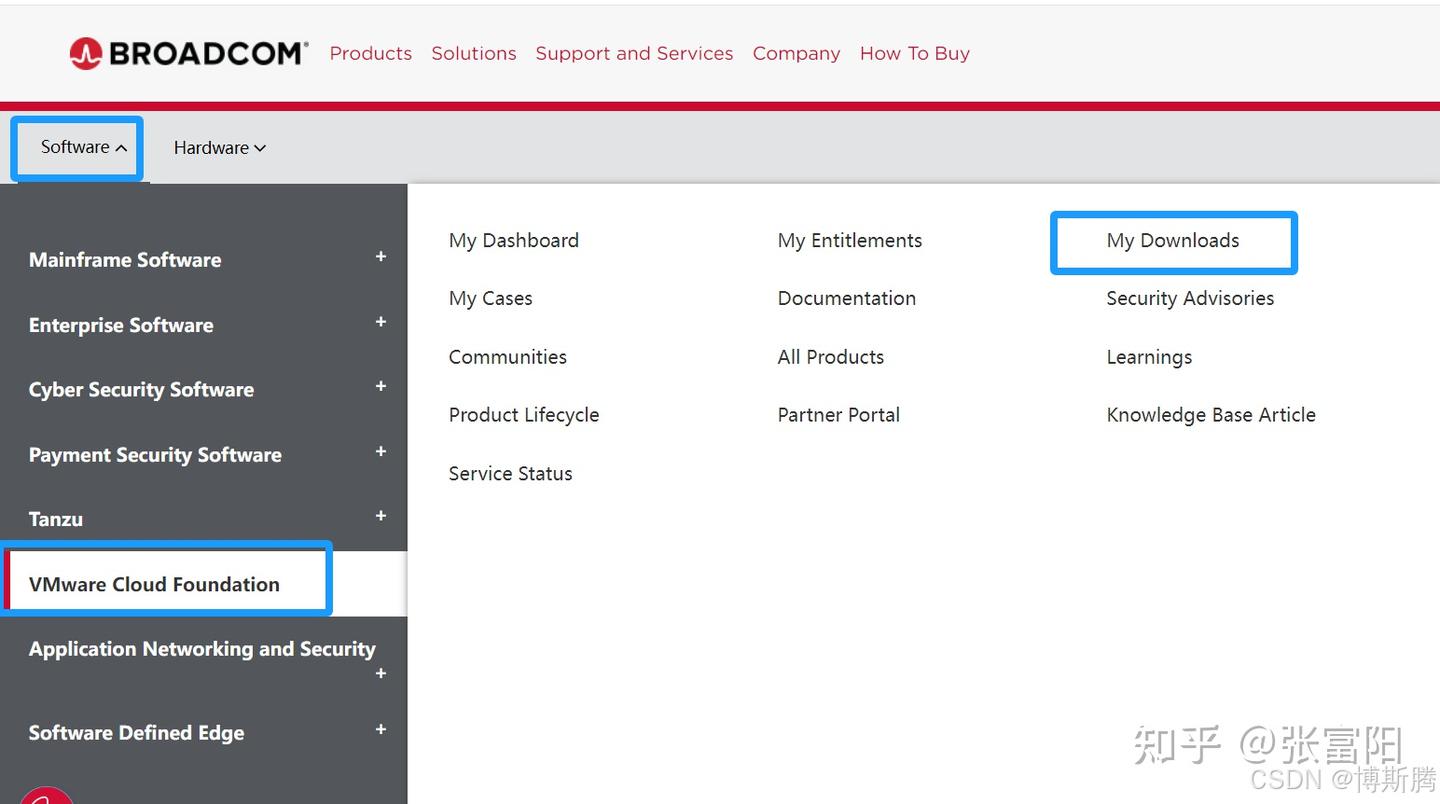
Task: Collapse the Software dropdown menu
Action: pyautogui.click(x=84, y=147)
